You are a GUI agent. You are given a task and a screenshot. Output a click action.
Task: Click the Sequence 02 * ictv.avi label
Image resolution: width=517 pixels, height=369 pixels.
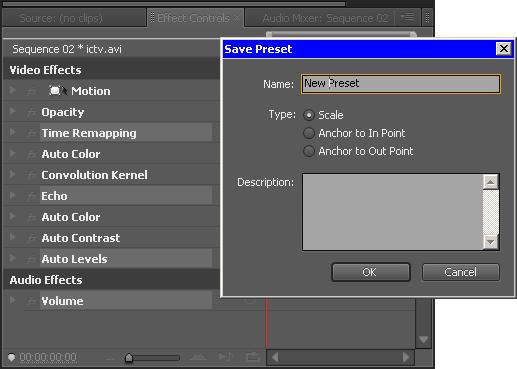tap(67, 49)
